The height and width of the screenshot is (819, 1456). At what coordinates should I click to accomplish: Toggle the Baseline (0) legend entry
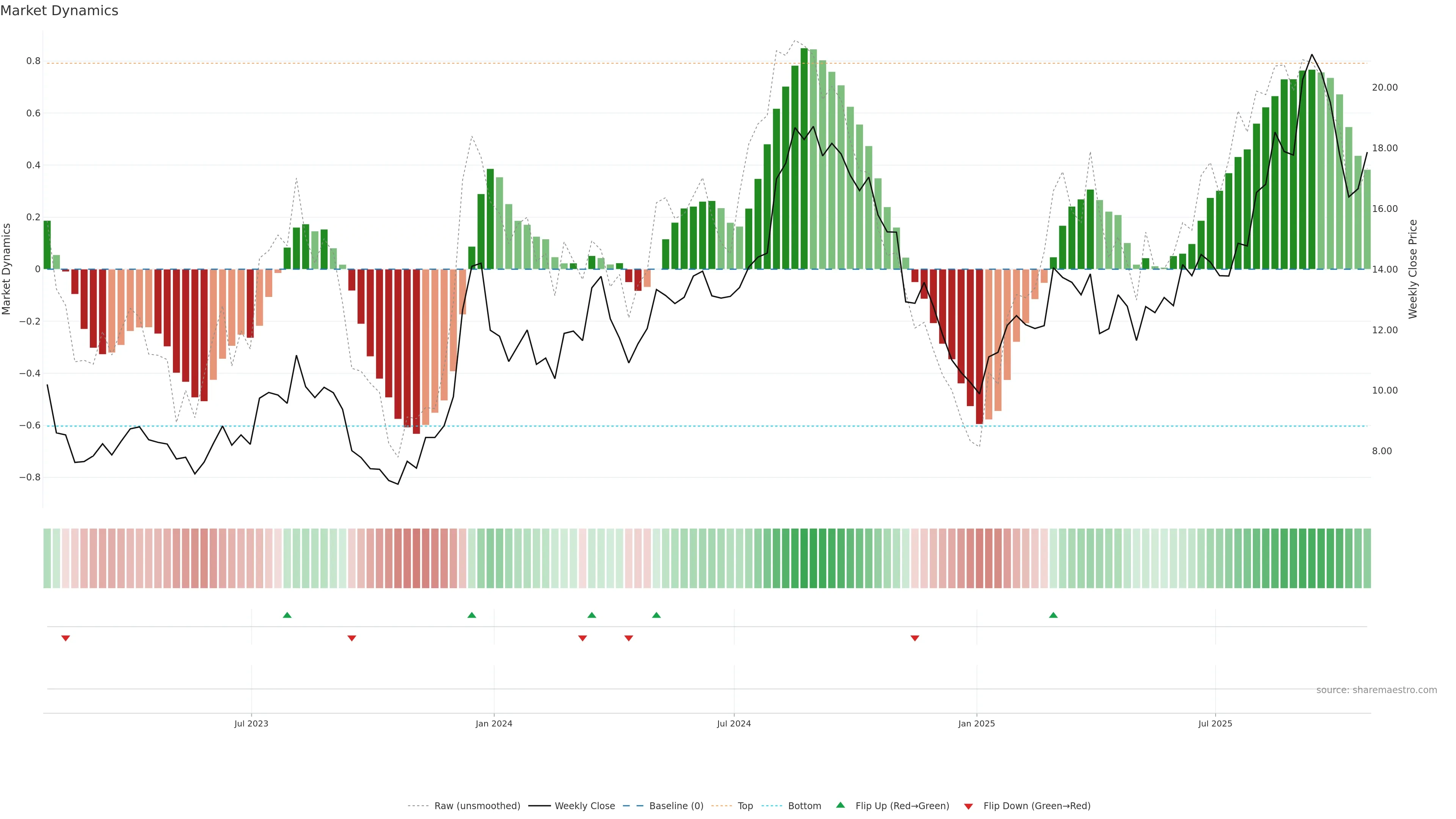coord(676,806)
